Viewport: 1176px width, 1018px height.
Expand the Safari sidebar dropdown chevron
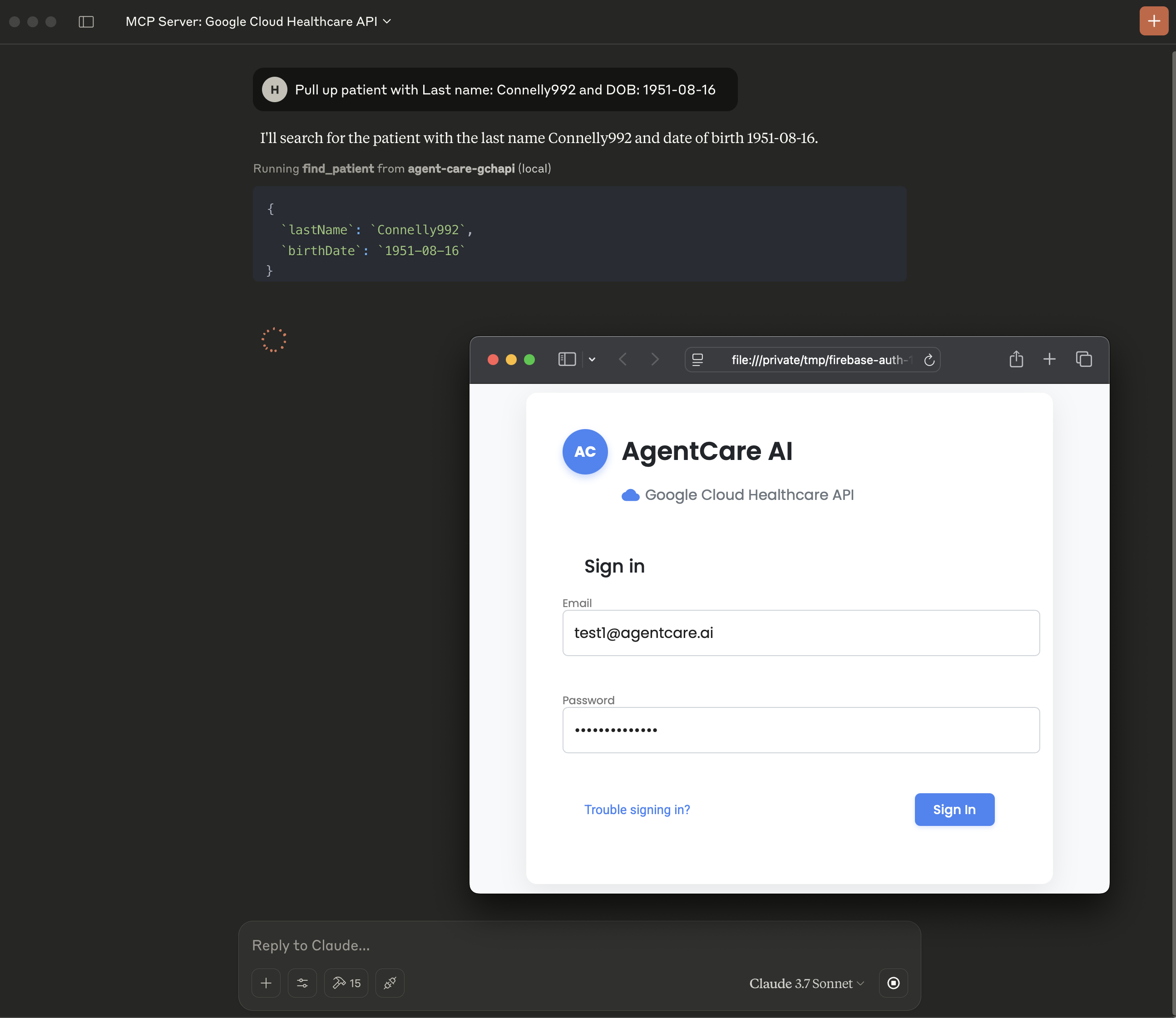(x=592, y=359)
